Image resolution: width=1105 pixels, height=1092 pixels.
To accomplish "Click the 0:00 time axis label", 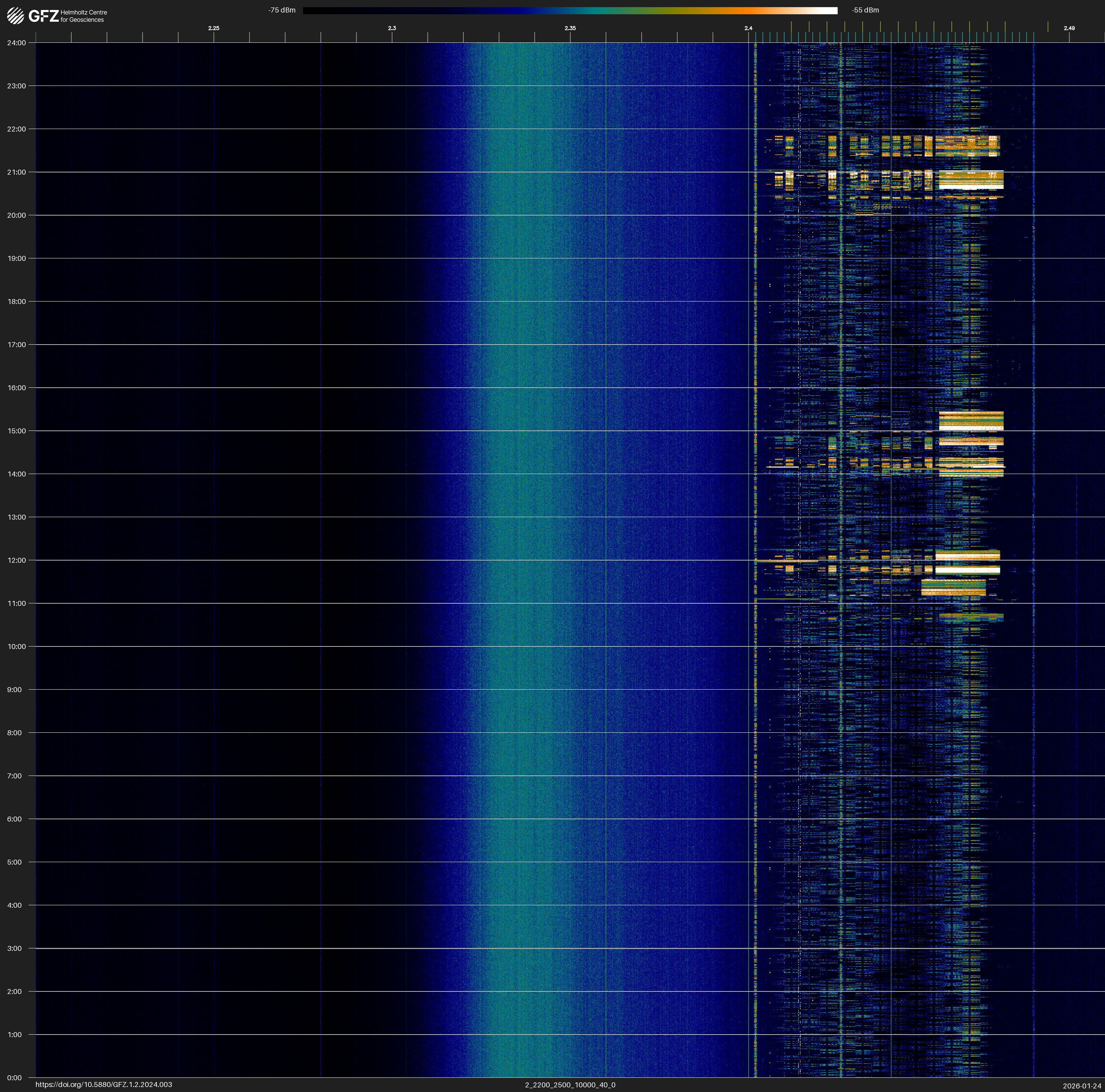I will pos(14,1078).
